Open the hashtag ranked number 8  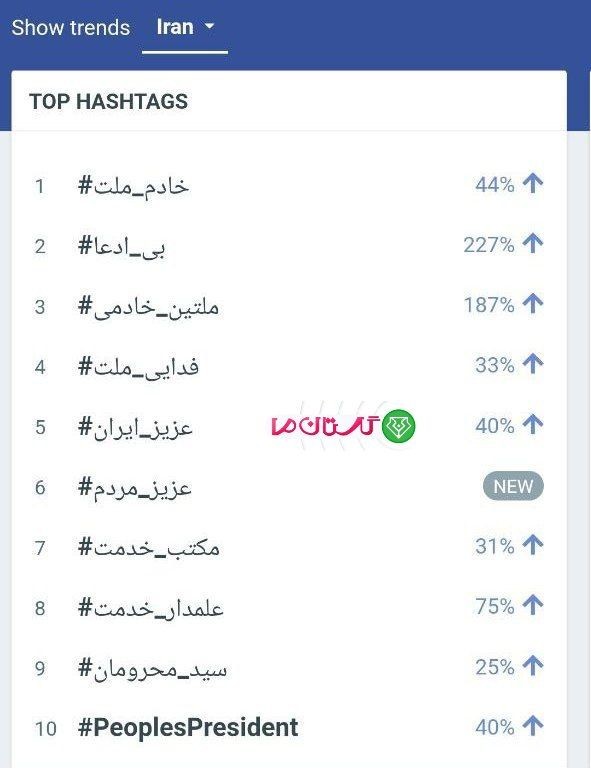[151, 608]
